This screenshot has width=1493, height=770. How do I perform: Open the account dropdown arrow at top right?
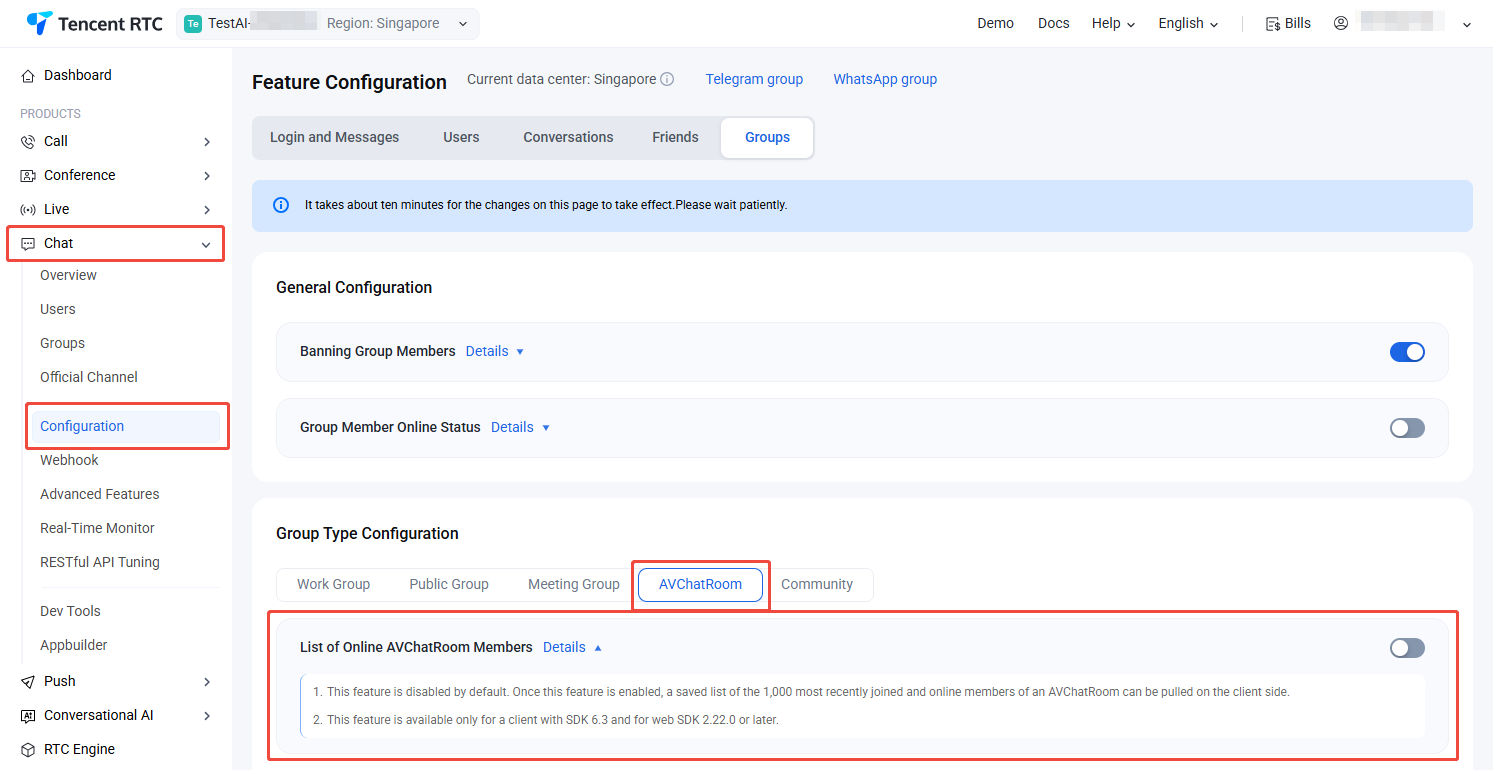(1467, 25)
